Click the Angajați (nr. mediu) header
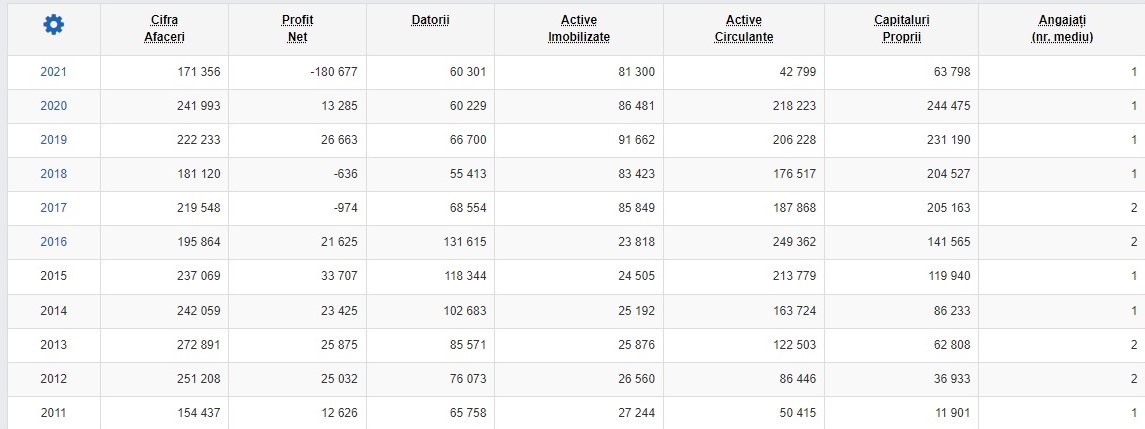1145x429 pixels. tap(1062, 29)
